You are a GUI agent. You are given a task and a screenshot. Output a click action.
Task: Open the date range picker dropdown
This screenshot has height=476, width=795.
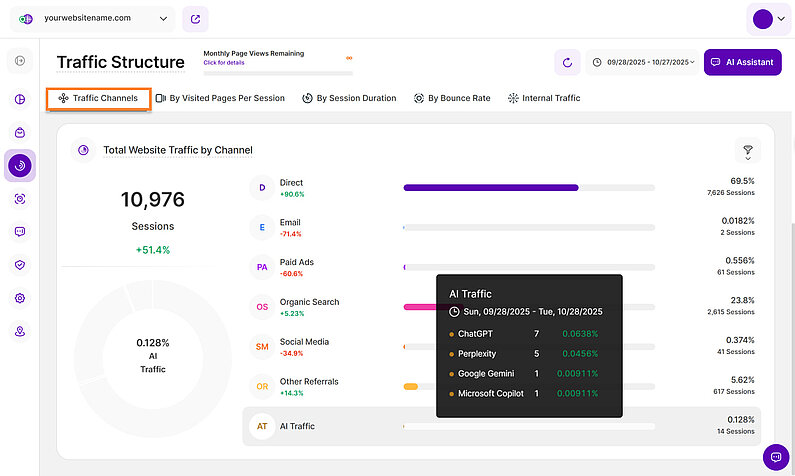click(641, 62)
